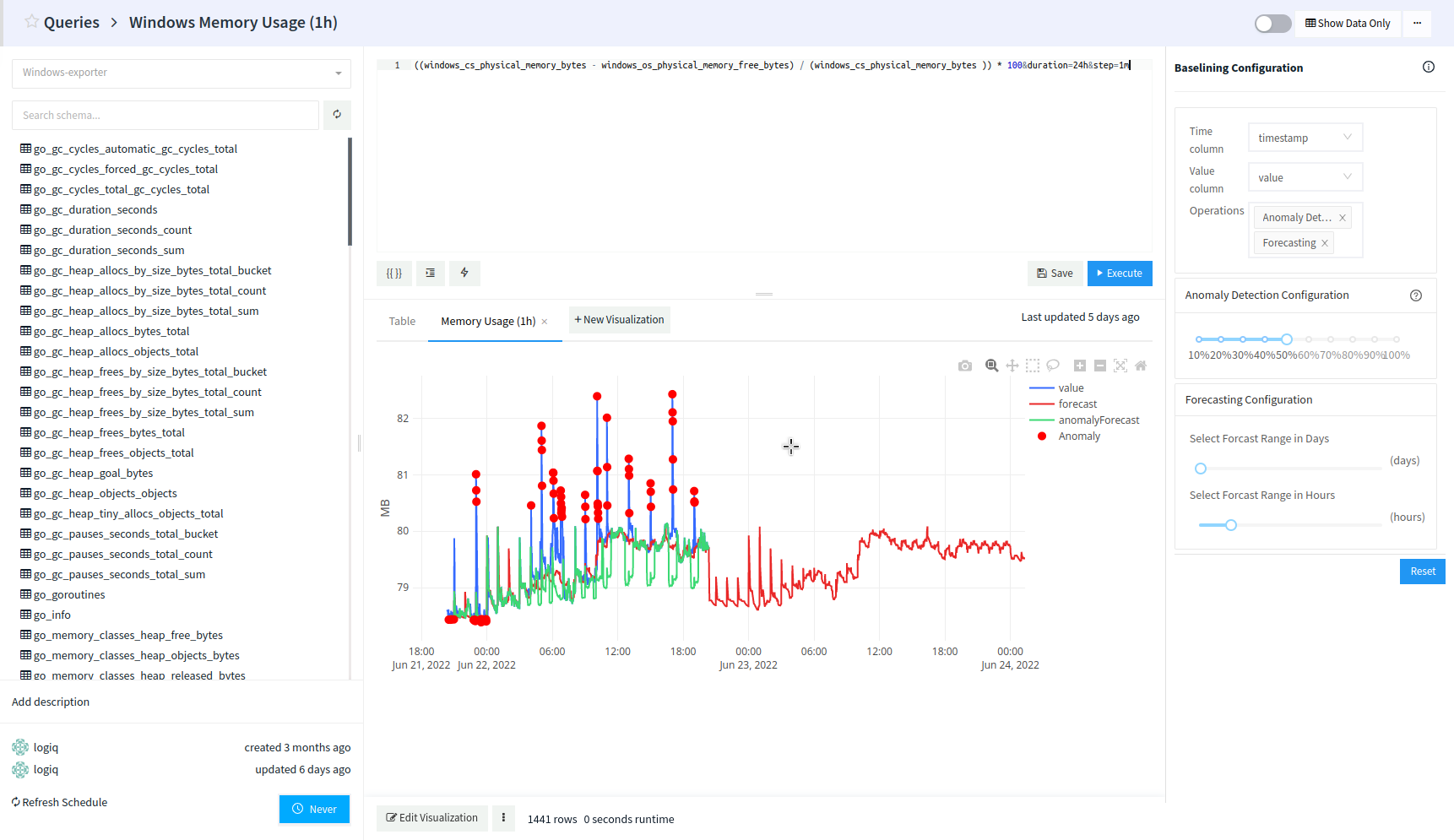Refresh the schema list

[337, 115]
